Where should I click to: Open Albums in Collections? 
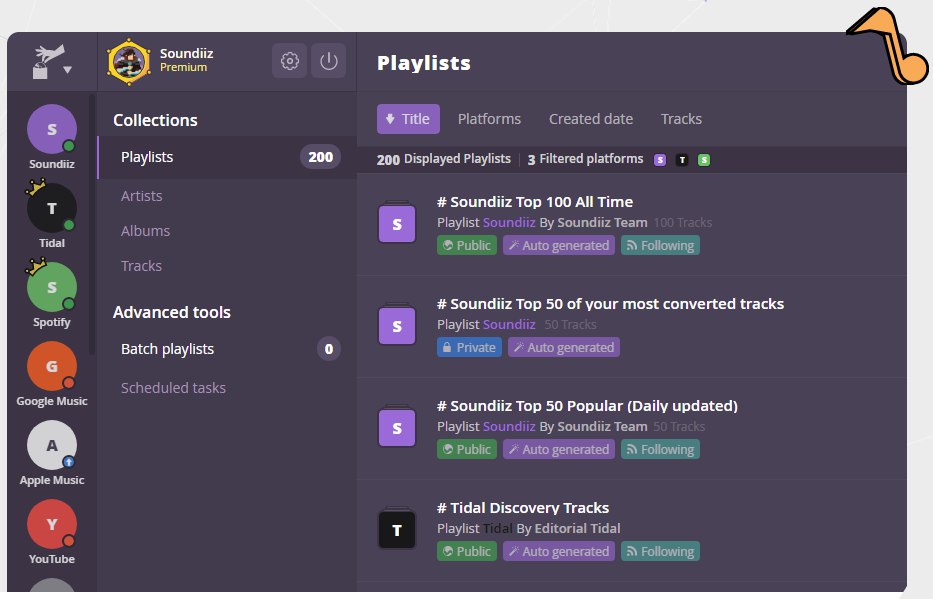point(145,231)
